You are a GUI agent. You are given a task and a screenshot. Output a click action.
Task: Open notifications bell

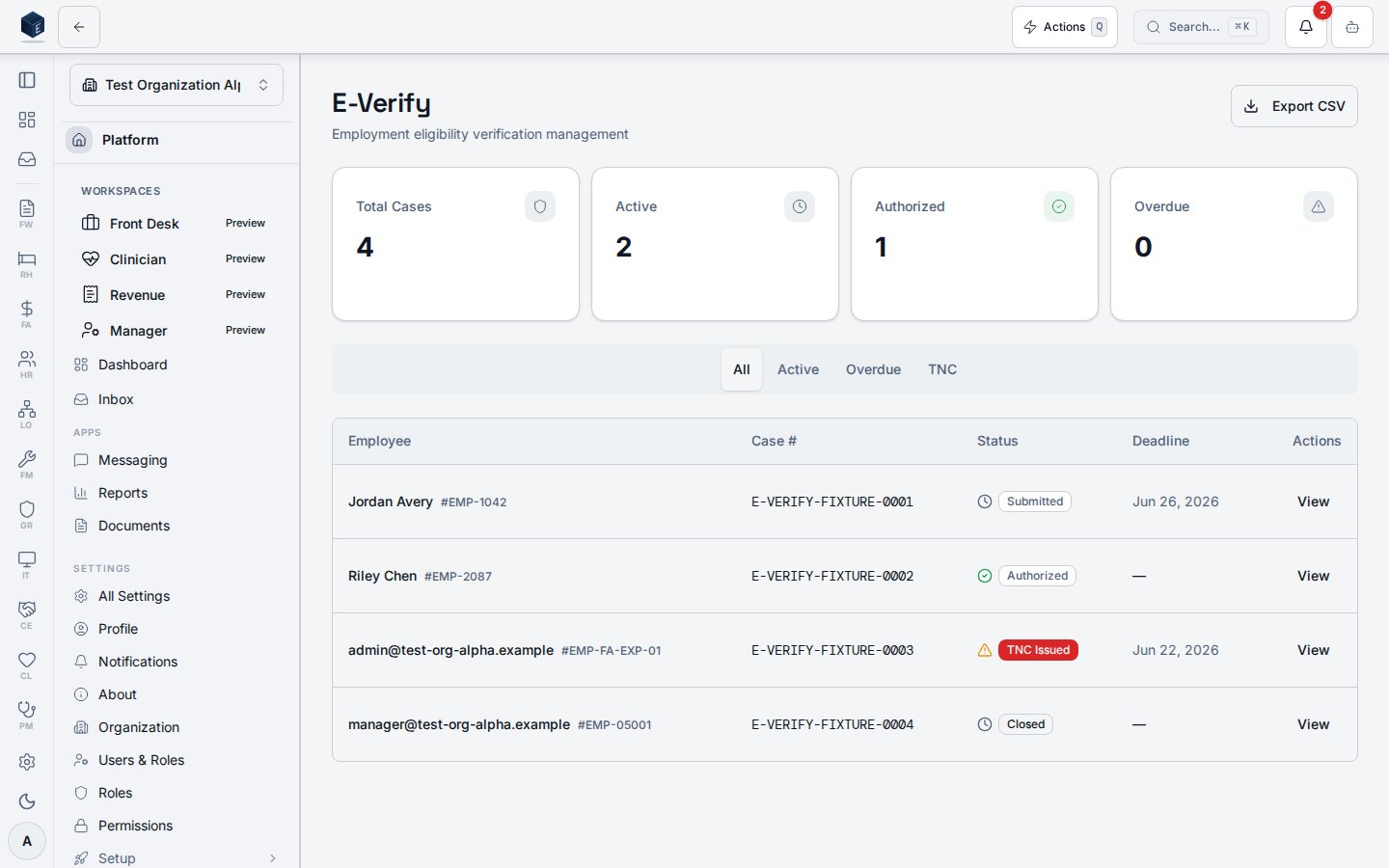pos(1306,27)
